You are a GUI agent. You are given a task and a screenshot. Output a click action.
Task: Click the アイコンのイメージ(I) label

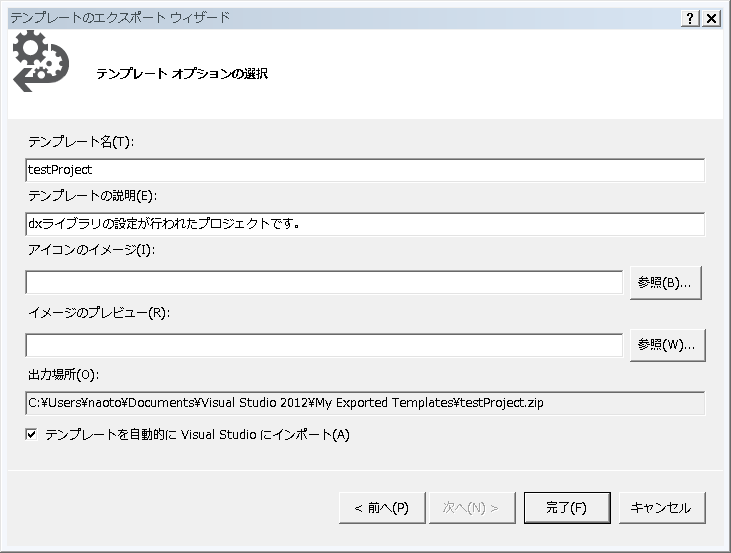coord(91,250)
